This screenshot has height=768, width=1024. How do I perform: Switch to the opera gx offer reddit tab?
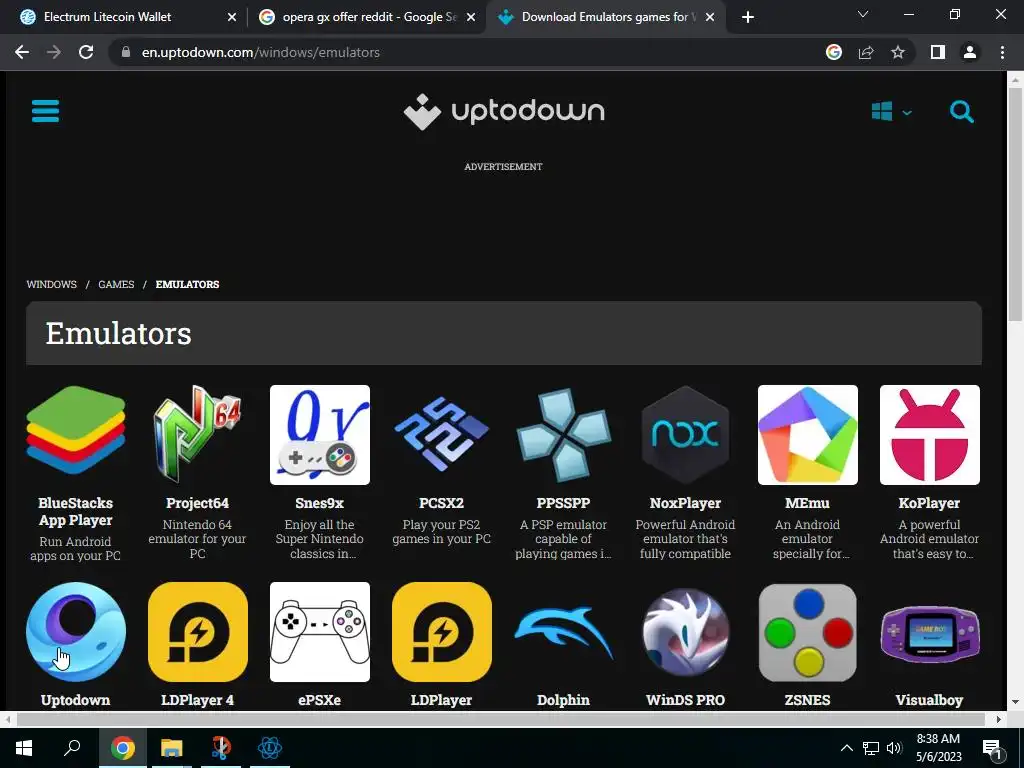point(369,17)
